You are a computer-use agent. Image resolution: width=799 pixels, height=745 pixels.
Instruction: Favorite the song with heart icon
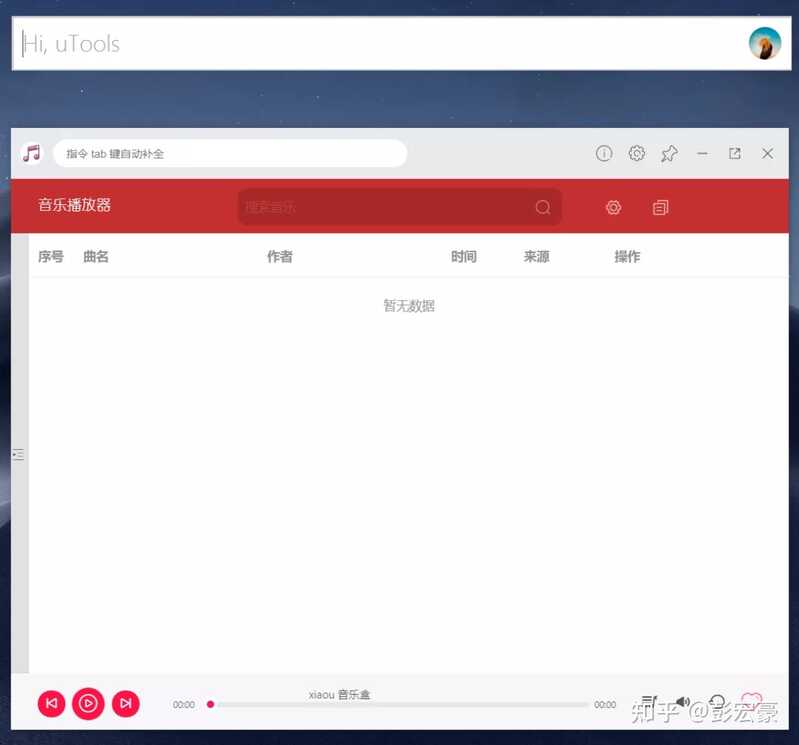[752, 701]
